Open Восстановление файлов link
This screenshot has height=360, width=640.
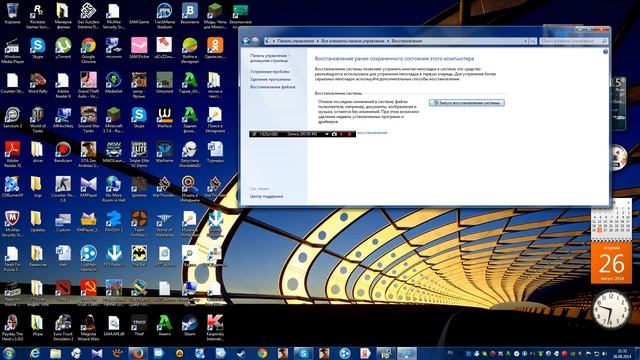click(273, 87)
